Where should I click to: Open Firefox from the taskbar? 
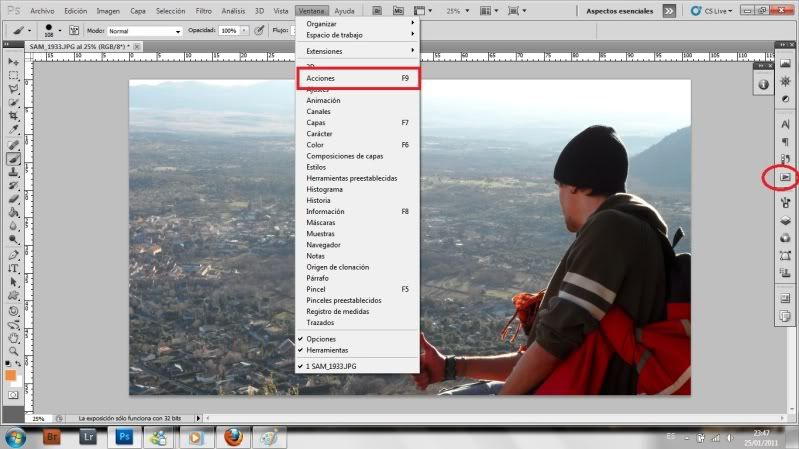[x=233, y=437]
